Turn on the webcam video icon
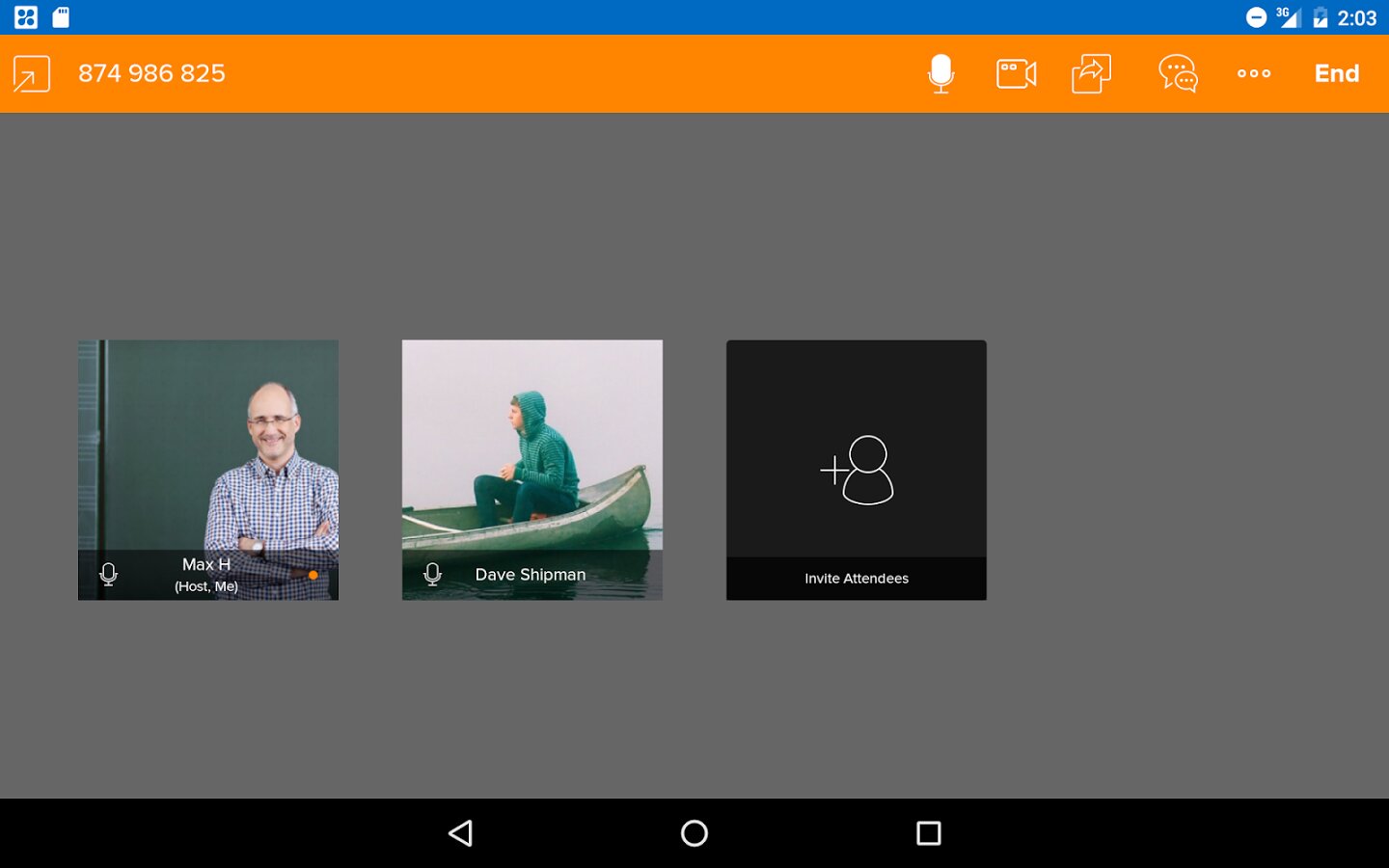Image resolution: width=1389 pixels, height=868 pixels. [x=1016, y=73]
